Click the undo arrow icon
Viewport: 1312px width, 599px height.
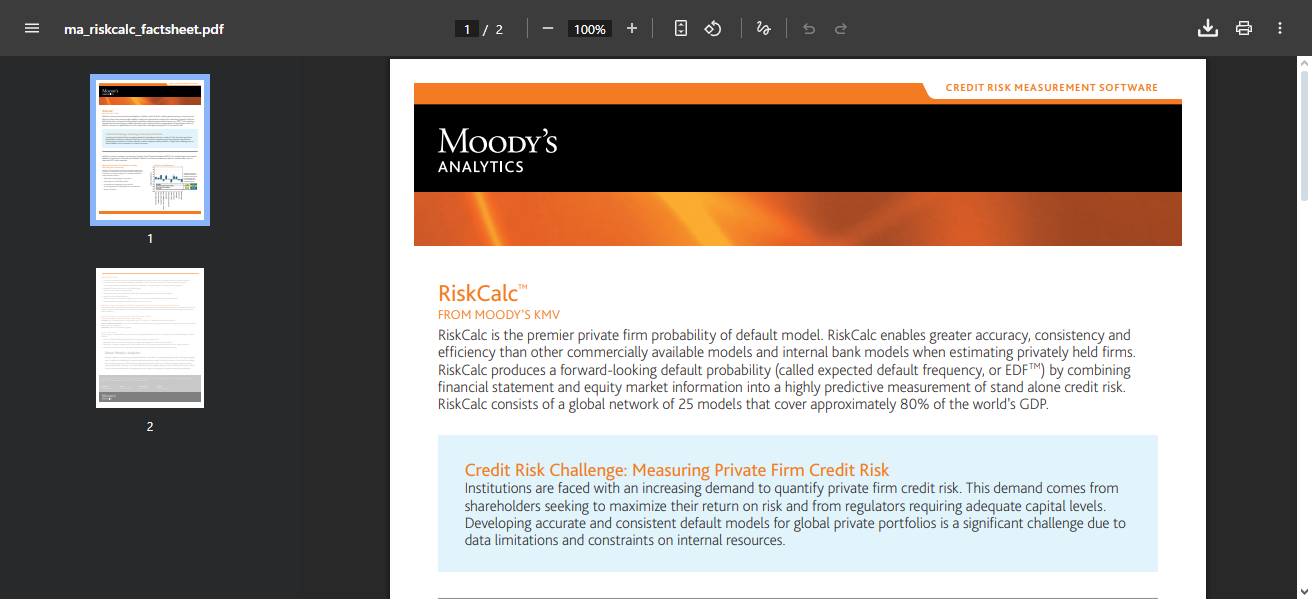[808, 28]
